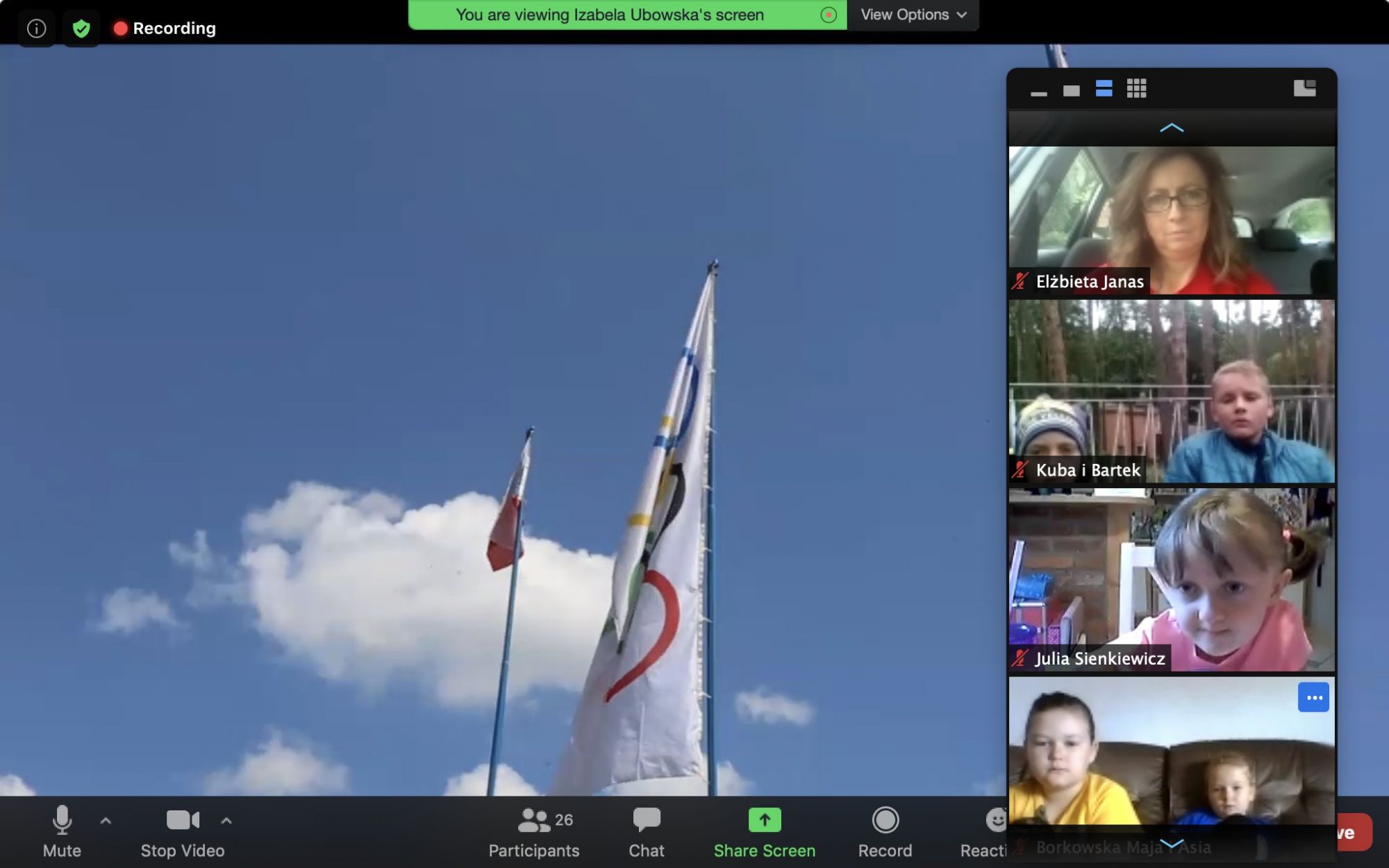Open the Participants panel
Viewport: 1389px width, 868px height.
pos(533,832)
